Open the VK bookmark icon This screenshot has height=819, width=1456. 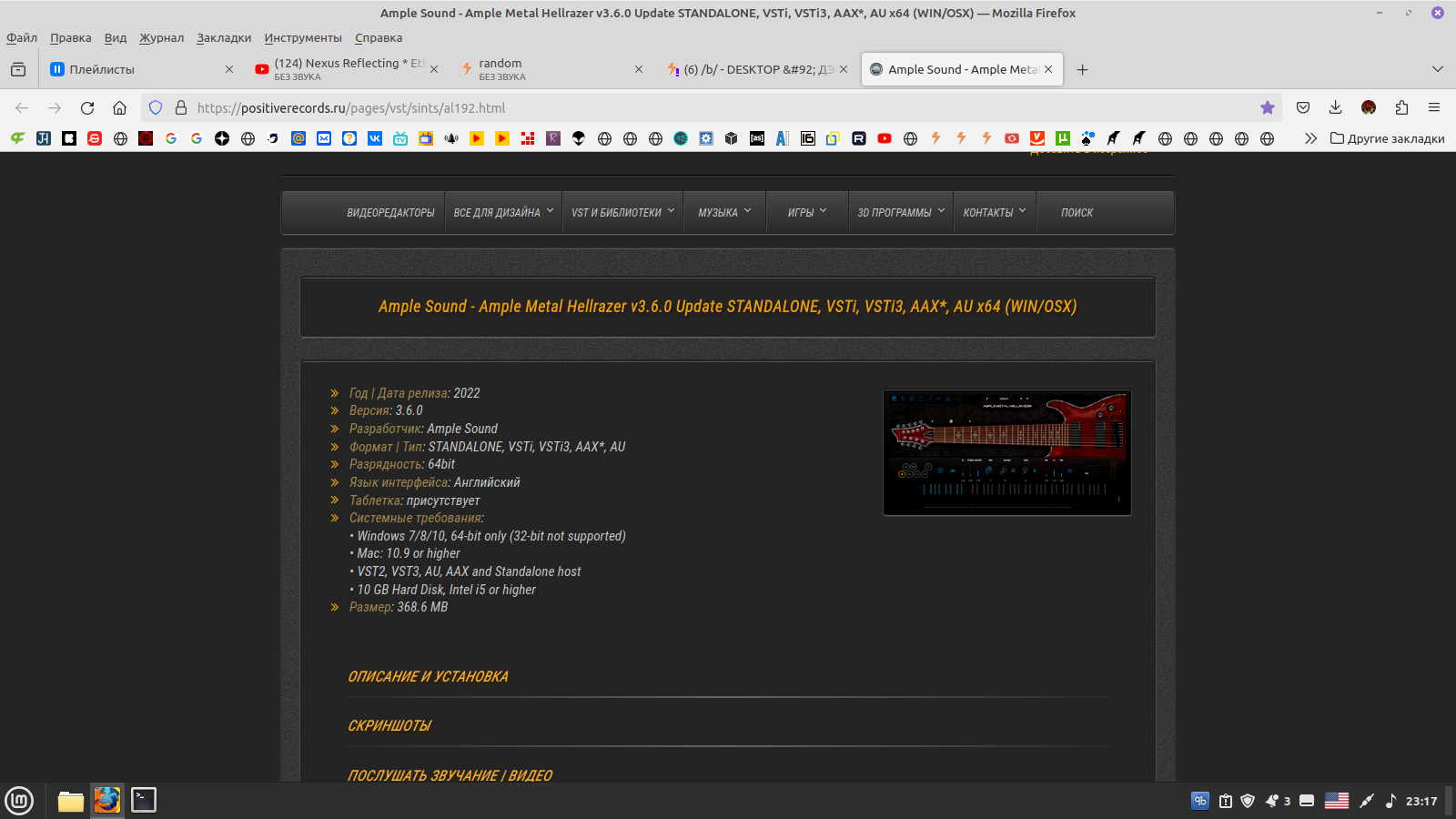click(x=375, y=138)
